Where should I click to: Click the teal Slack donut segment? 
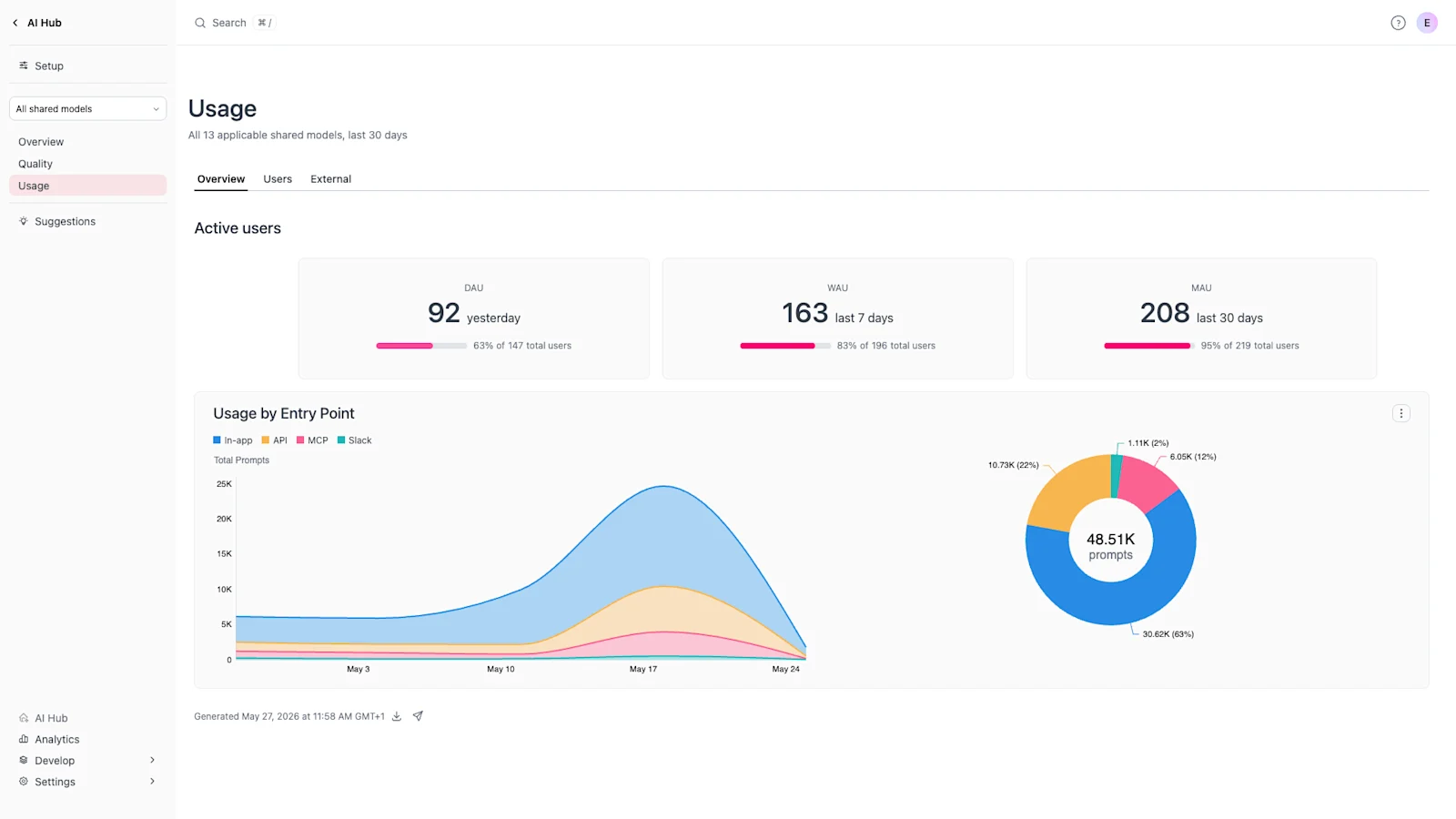point(1116,476)
